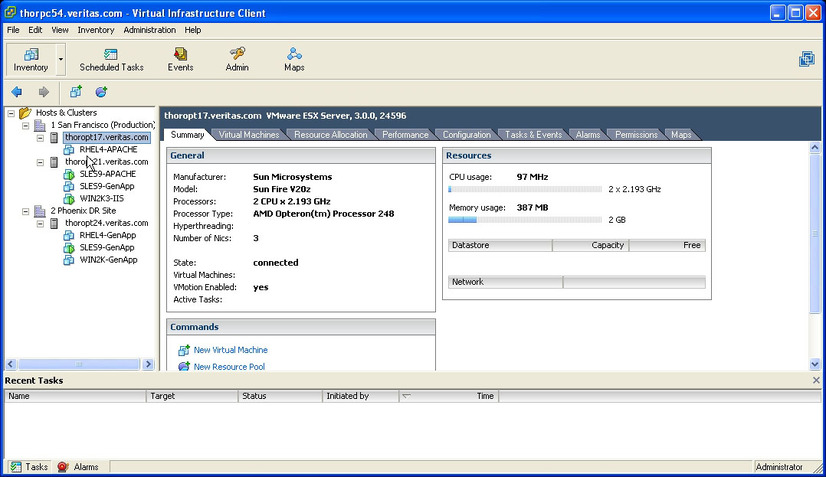
Task: Open the Events view icon
Action: pos(180,53)
